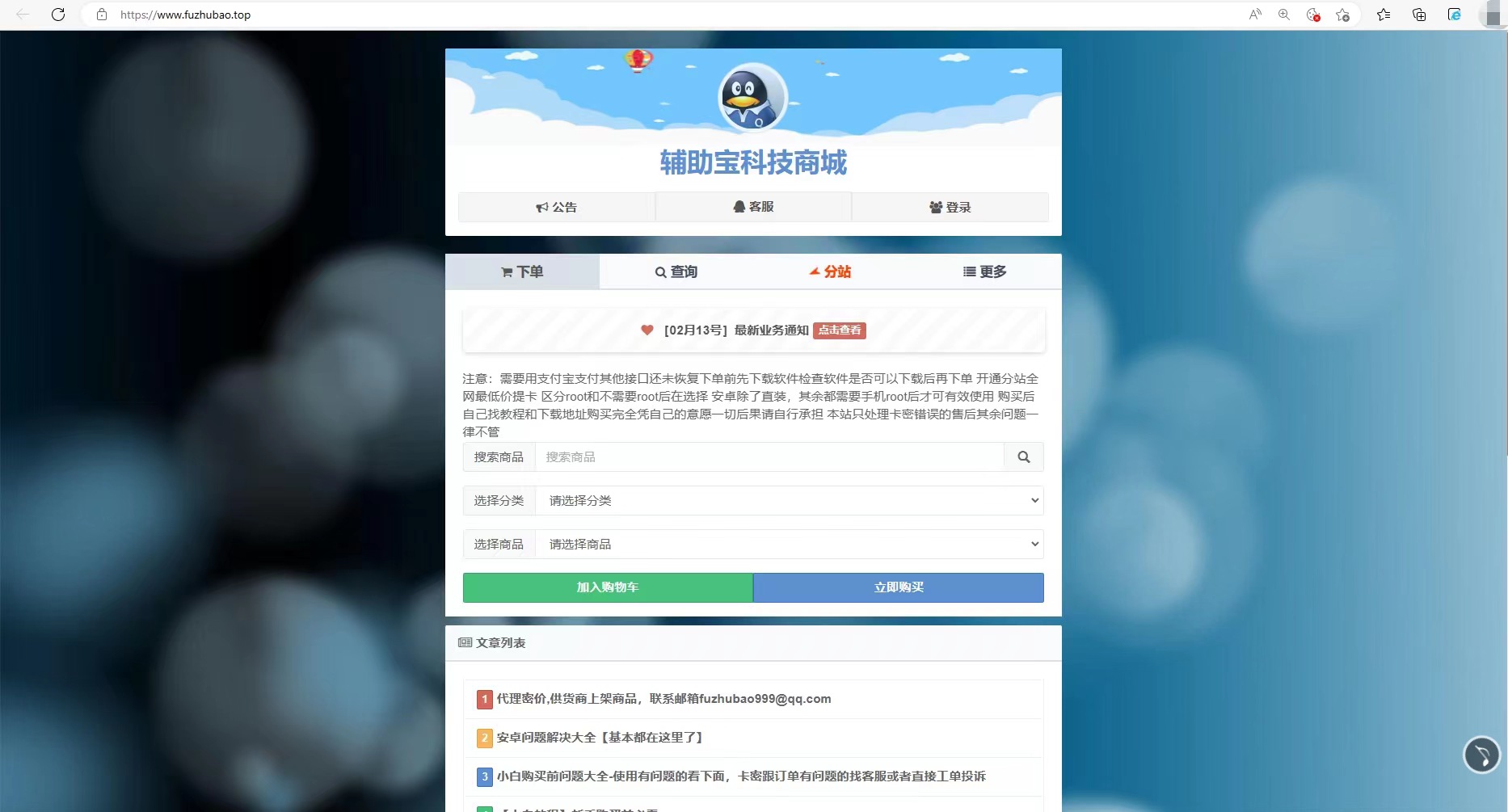1508x812 pixels.
Task: Open the 登录 login button
Action: 950,208
